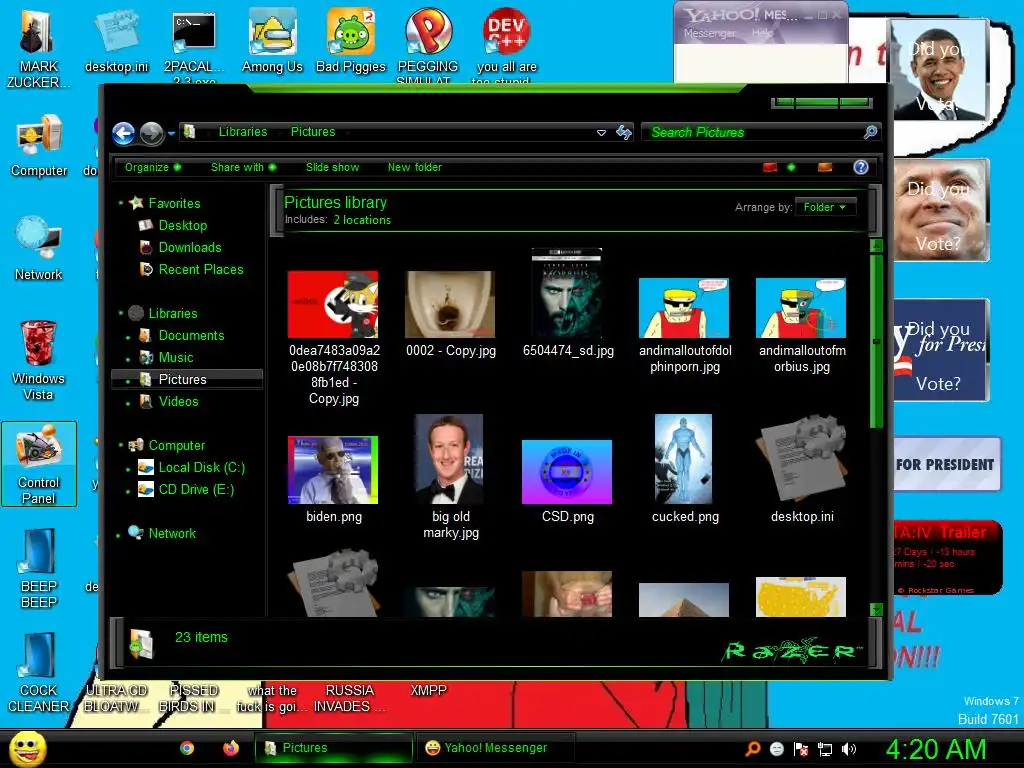
Task: Open the Organize menu
Action: [x=153, y=167]
